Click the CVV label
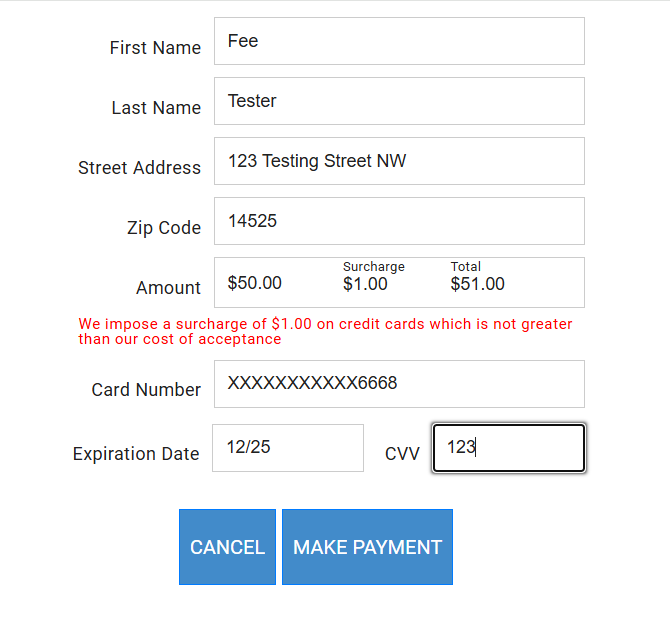This screenshot has width=670, height=617. [x=402, y=454]
